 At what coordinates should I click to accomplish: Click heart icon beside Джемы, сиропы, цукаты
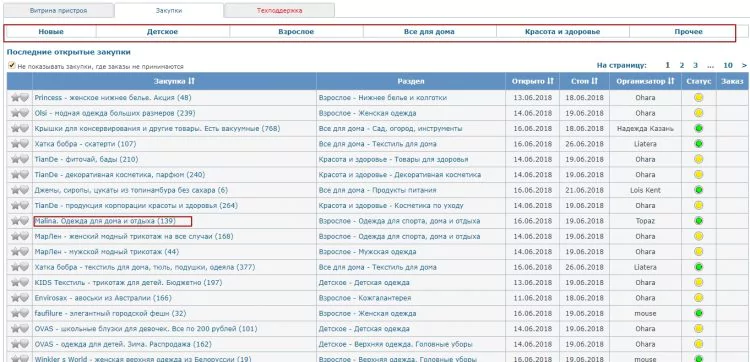(x=24, y=190)
